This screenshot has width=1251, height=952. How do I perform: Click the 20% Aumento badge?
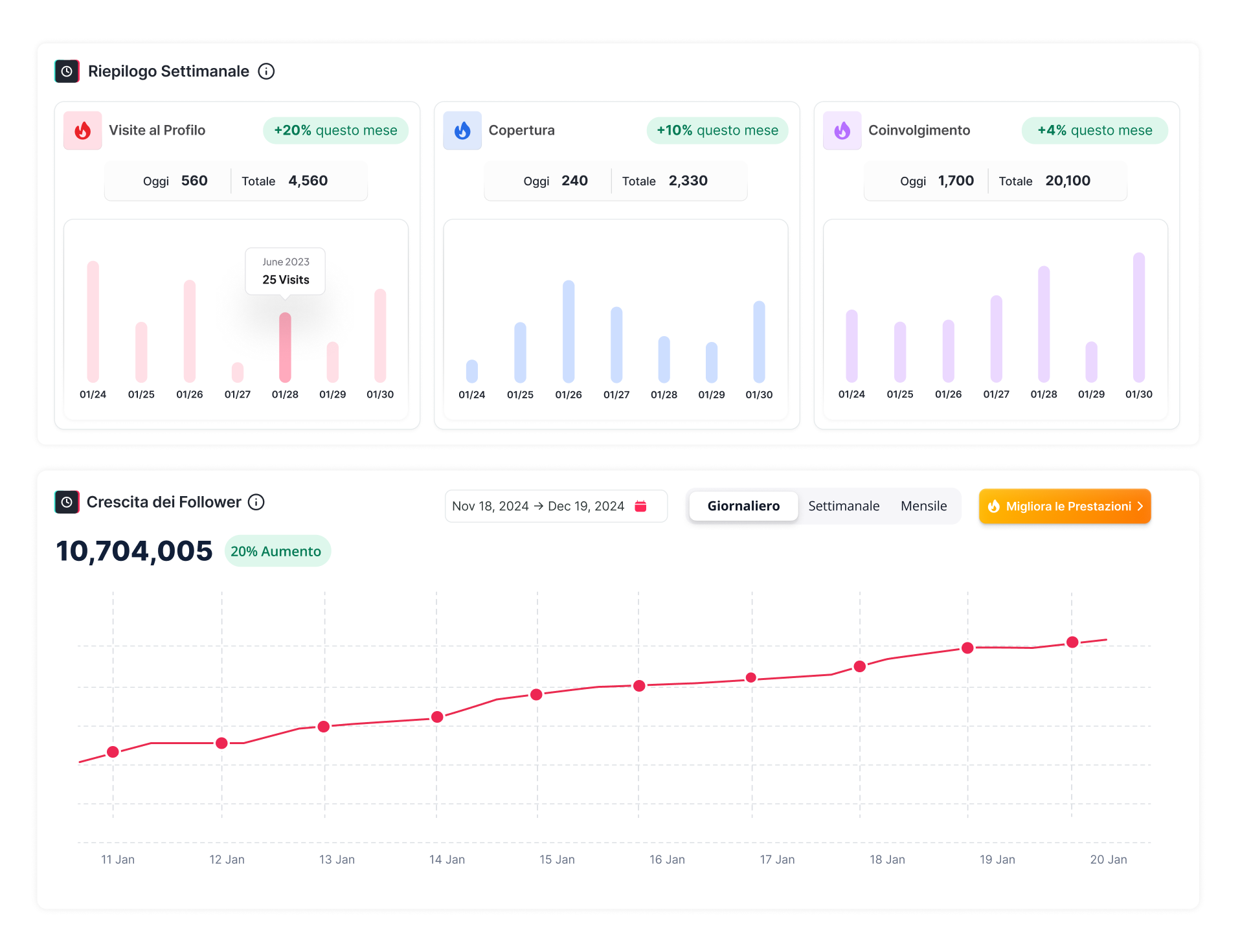click(276, 551)
